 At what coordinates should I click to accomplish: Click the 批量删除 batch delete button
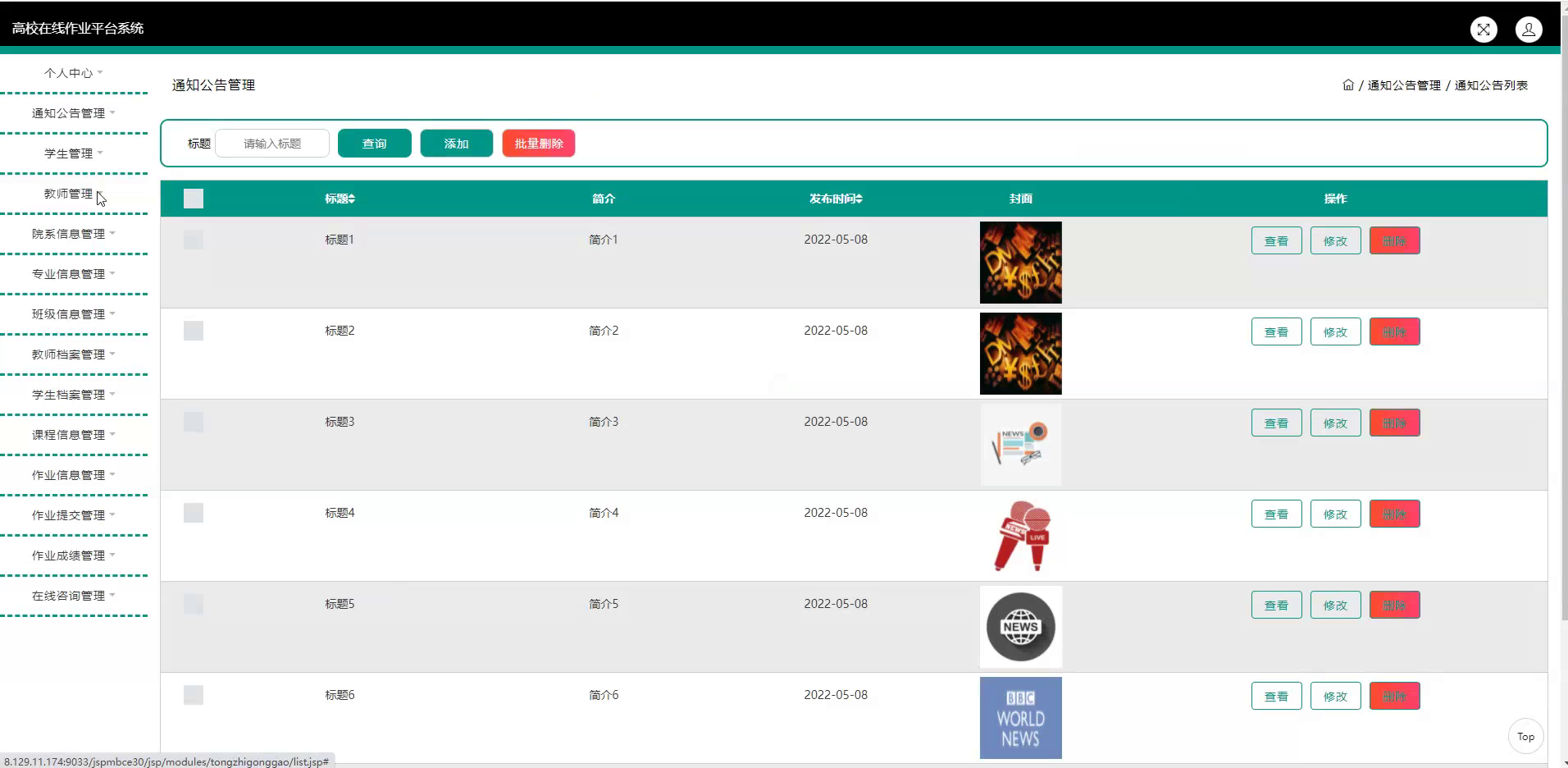539,144
